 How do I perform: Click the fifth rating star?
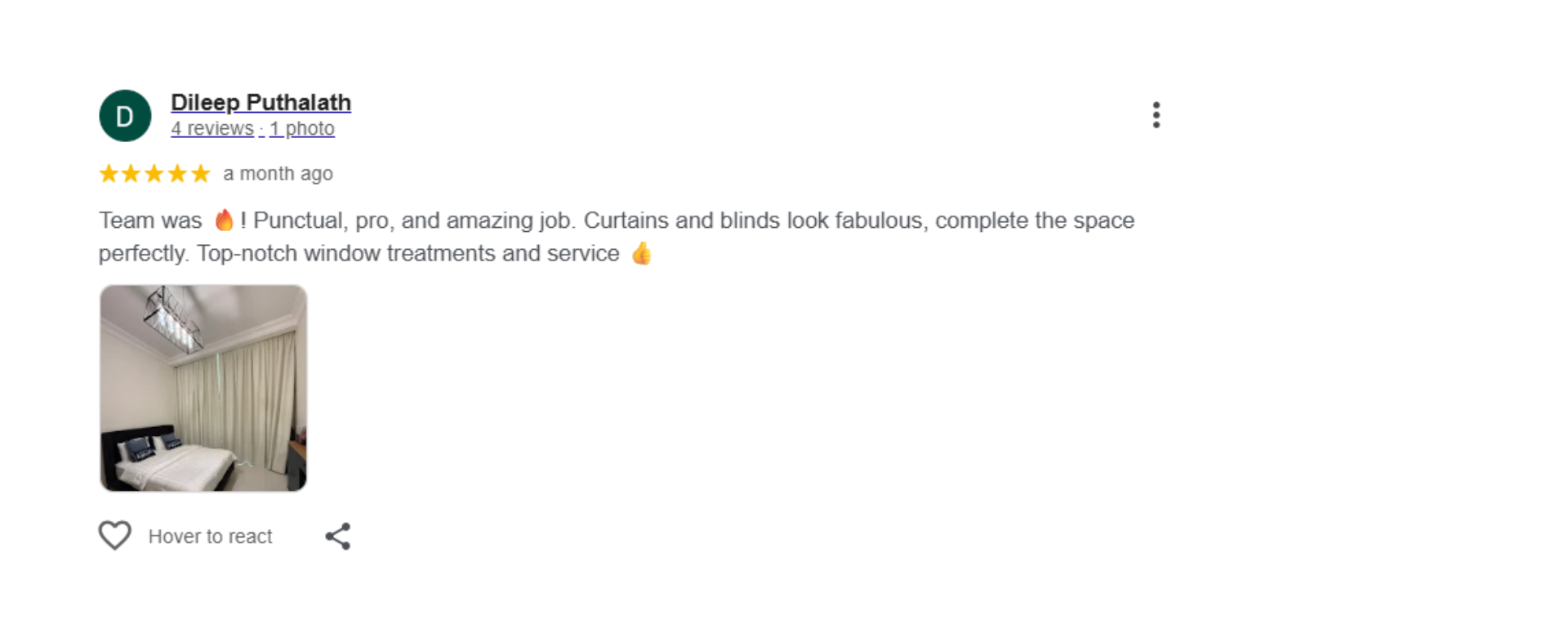click(201, 173)
